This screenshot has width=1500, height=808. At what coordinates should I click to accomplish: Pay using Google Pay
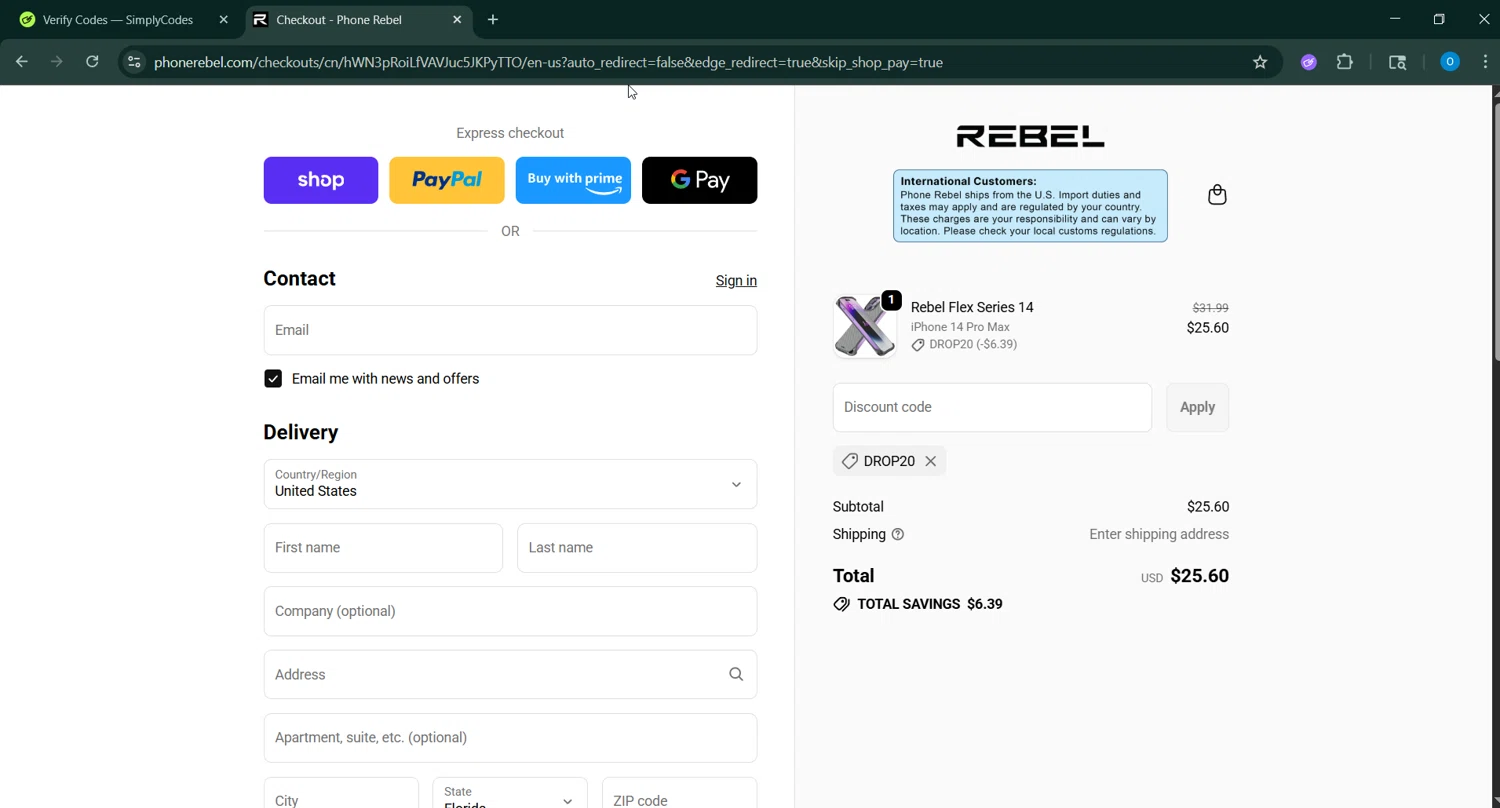pyautogui.click(x=699, y=180)
